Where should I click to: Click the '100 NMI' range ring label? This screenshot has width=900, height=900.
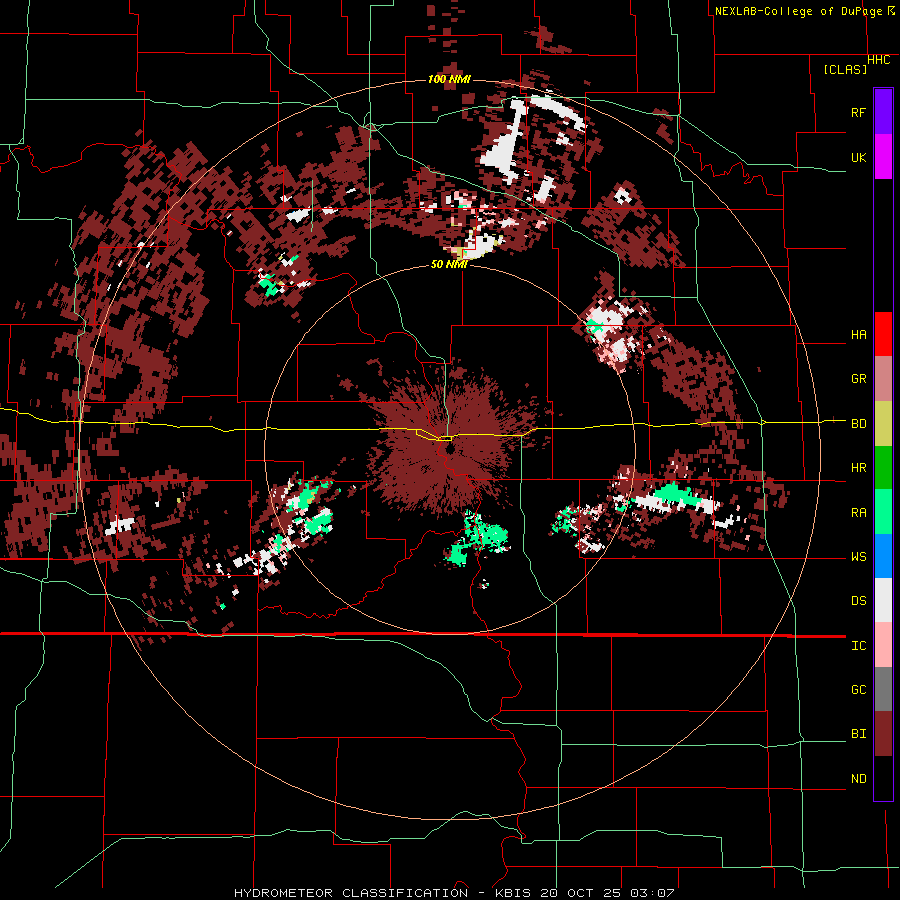coord(449,79)
